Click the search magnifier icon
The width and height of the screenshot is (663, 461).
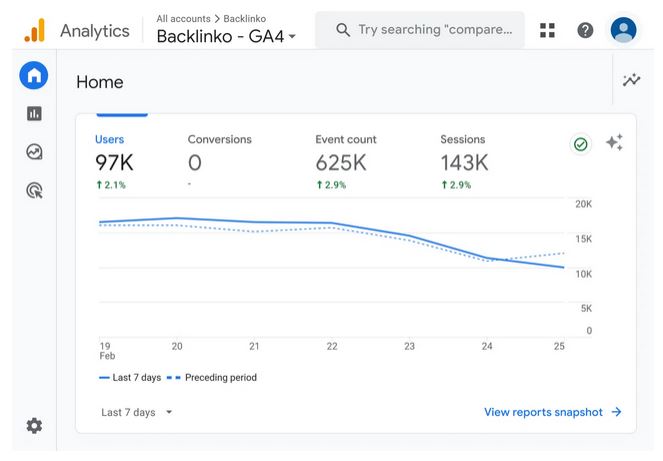coord(343,30)
